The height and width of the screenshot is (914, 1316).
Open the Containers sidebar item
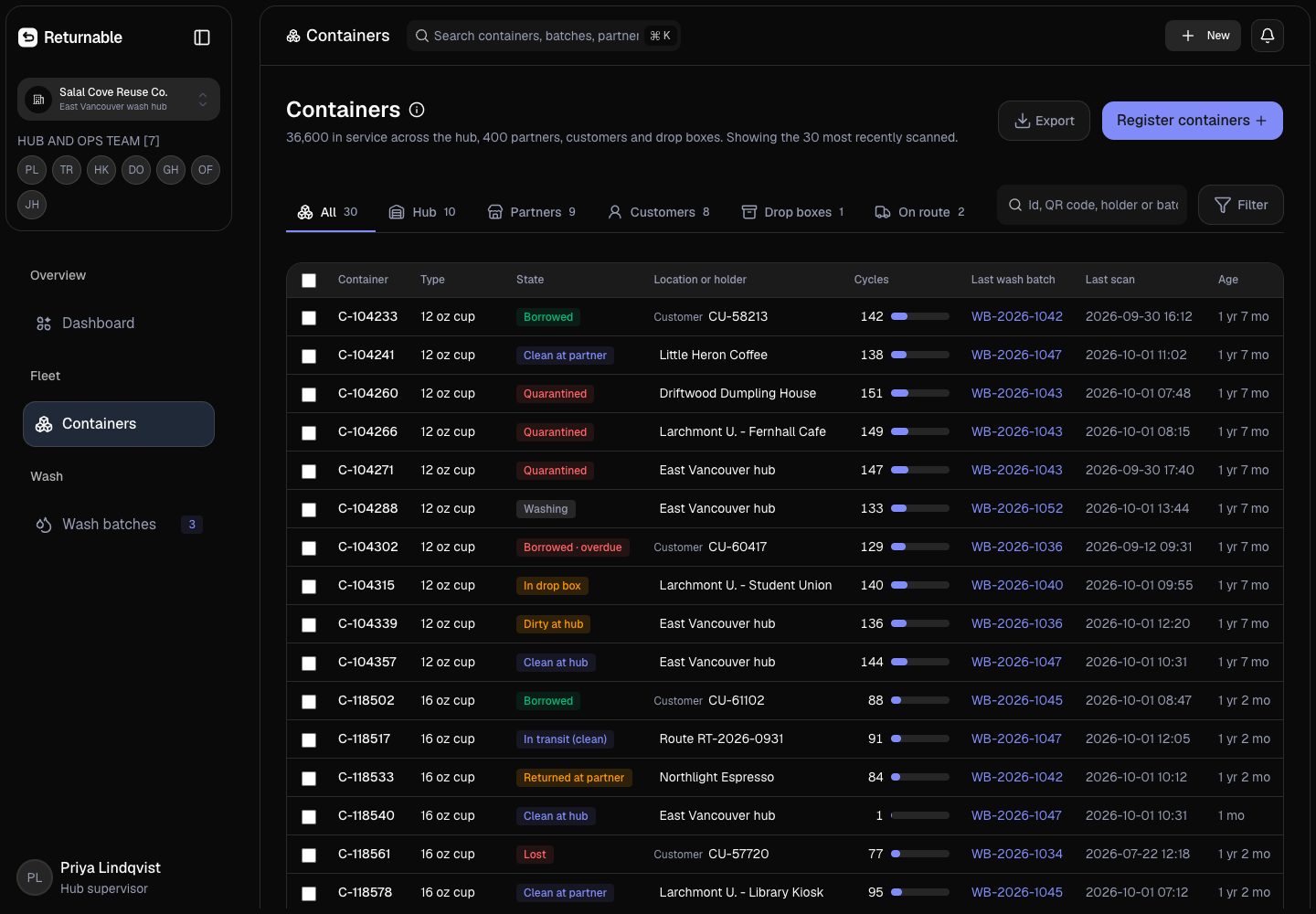pos(119,424)
